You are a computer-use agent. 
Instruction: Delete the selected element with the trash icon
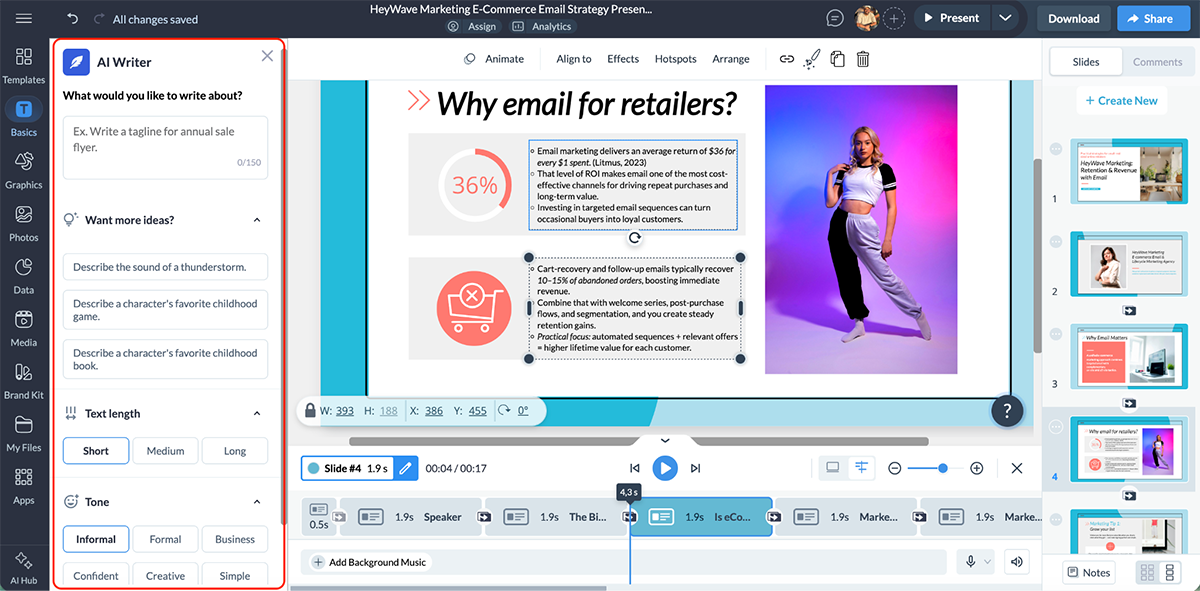click(x=860, y=59)
